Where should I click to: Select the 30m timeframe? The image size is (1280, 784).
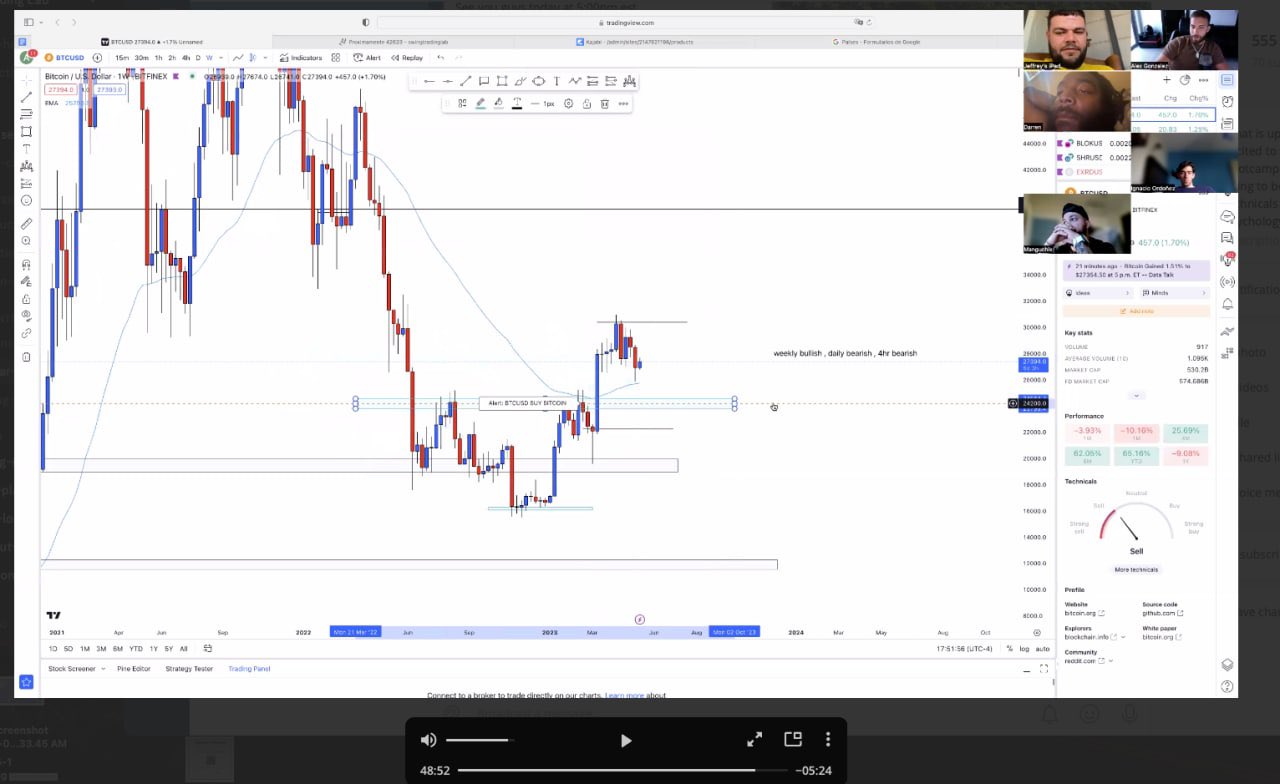click(142, 58)
